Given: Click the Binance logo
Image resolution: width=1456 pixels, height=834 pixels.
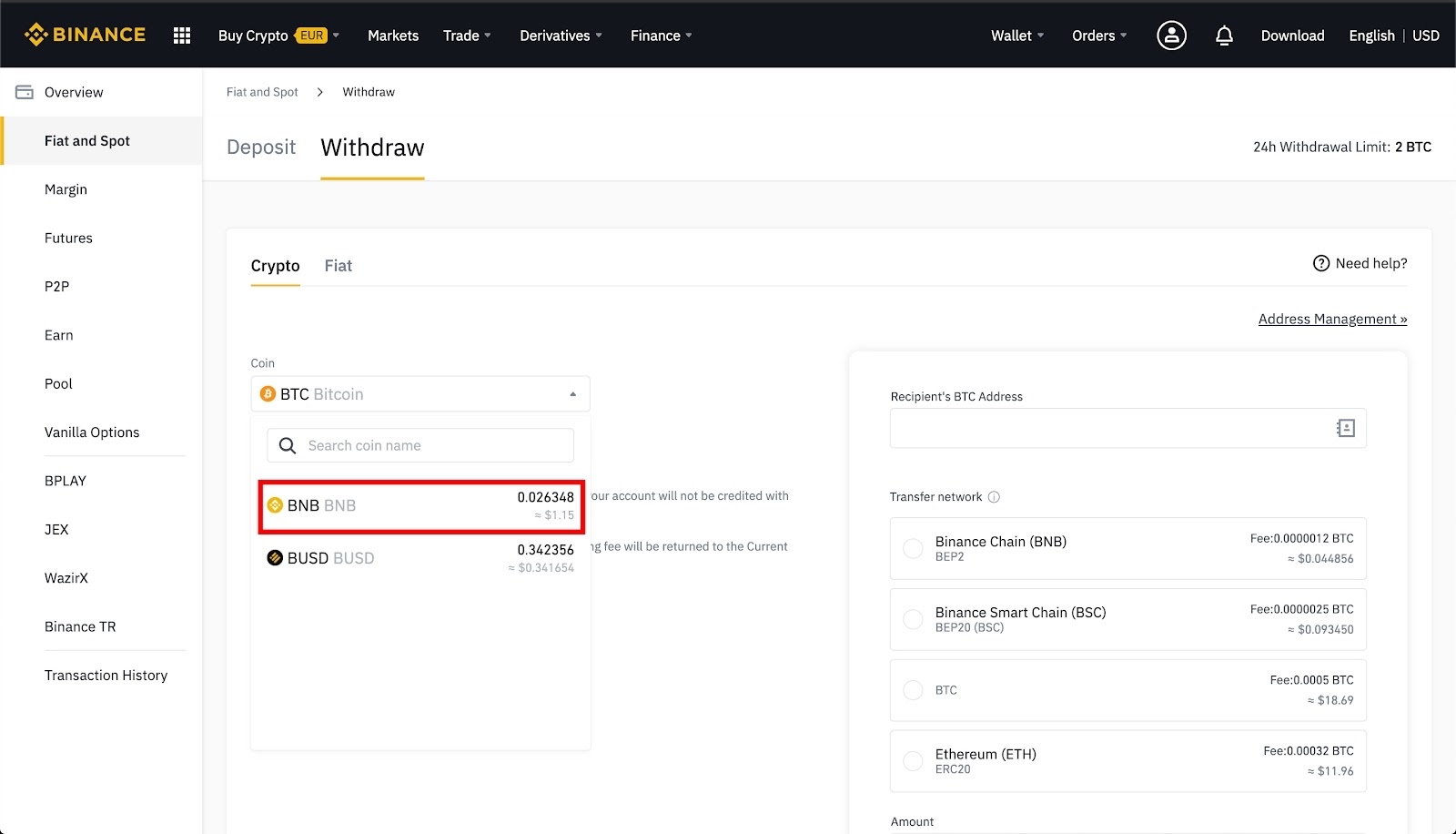Looking at the screenshot, I should pyautogui.click(x=85, y=35).
